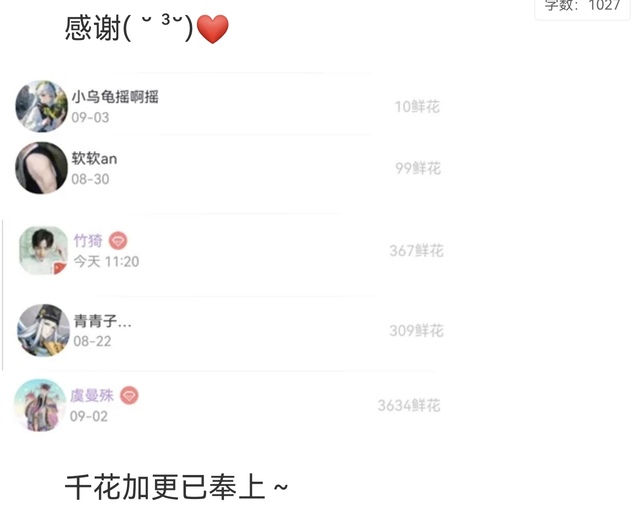Image resolution: width=640 pixels, height=515 pixels.
Task: Select purple username 竹猗
Action: 88,240
